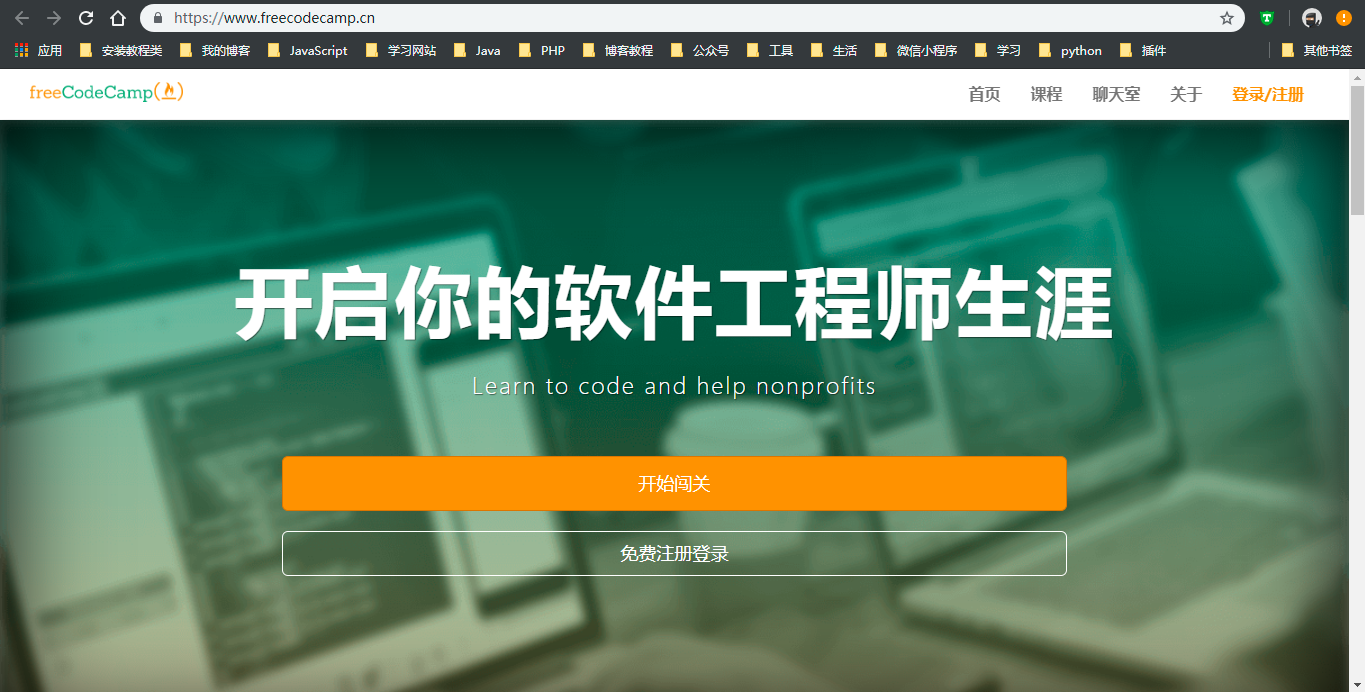This screenshot has height=692, width=1365.
Task: Open the 生活 bookmark folder
Action: point(834,50)
